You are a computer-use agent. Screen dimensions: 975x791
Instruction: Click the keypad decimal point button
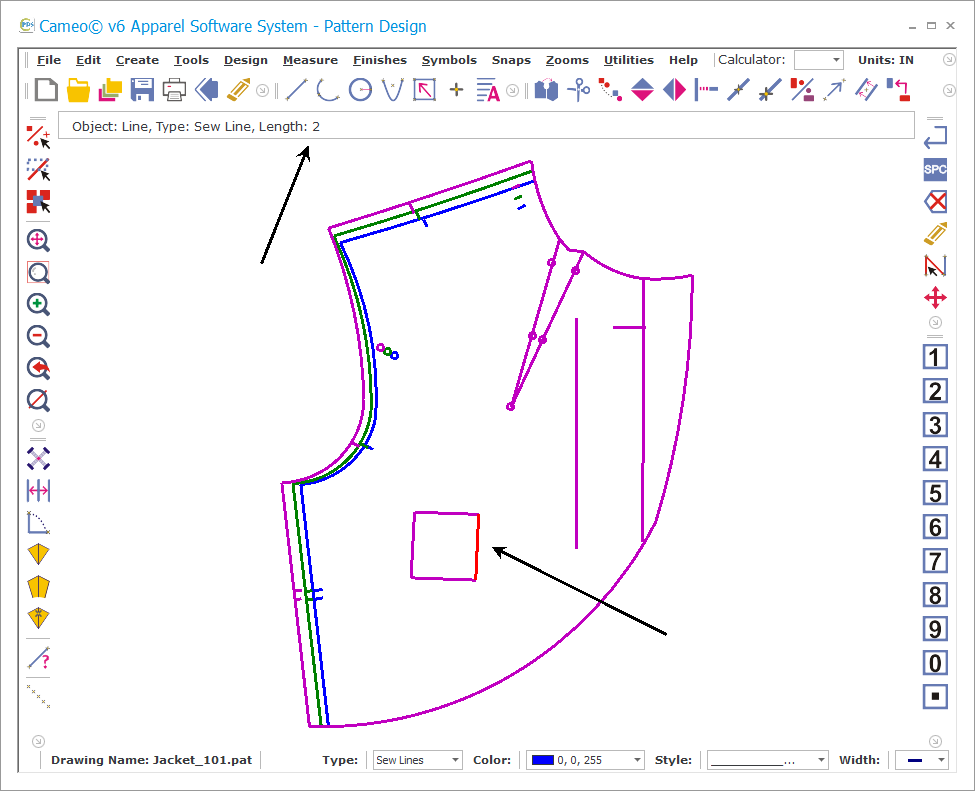coord(935,696)
